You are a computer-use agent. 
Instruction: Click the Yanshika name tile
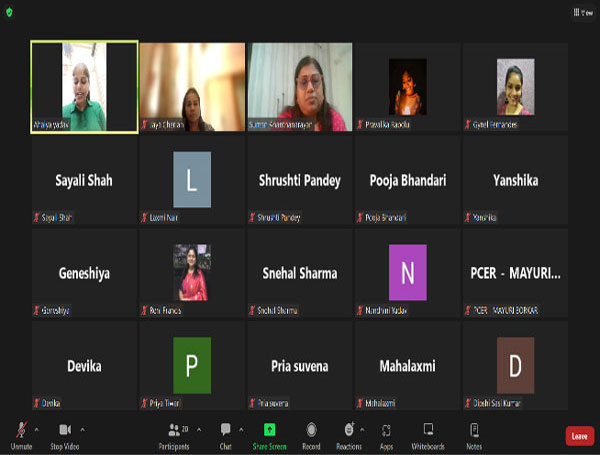515,180
